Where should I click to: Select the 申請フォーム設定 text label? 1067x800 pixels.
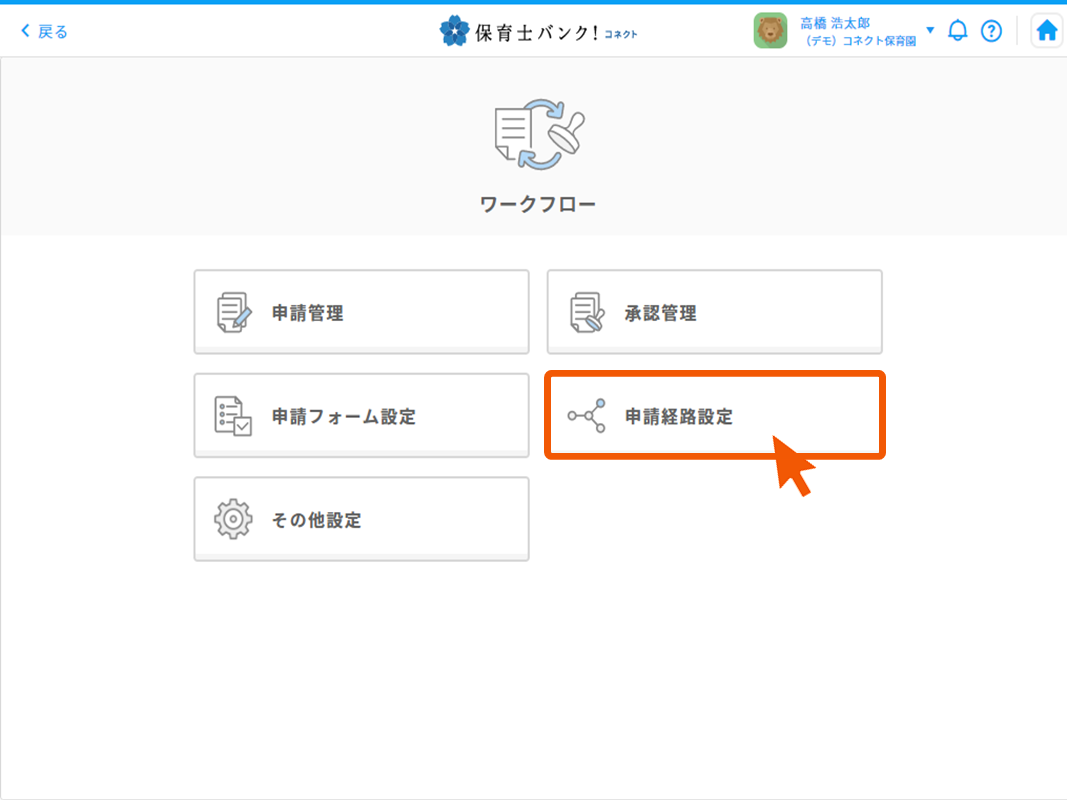(344, 417)
